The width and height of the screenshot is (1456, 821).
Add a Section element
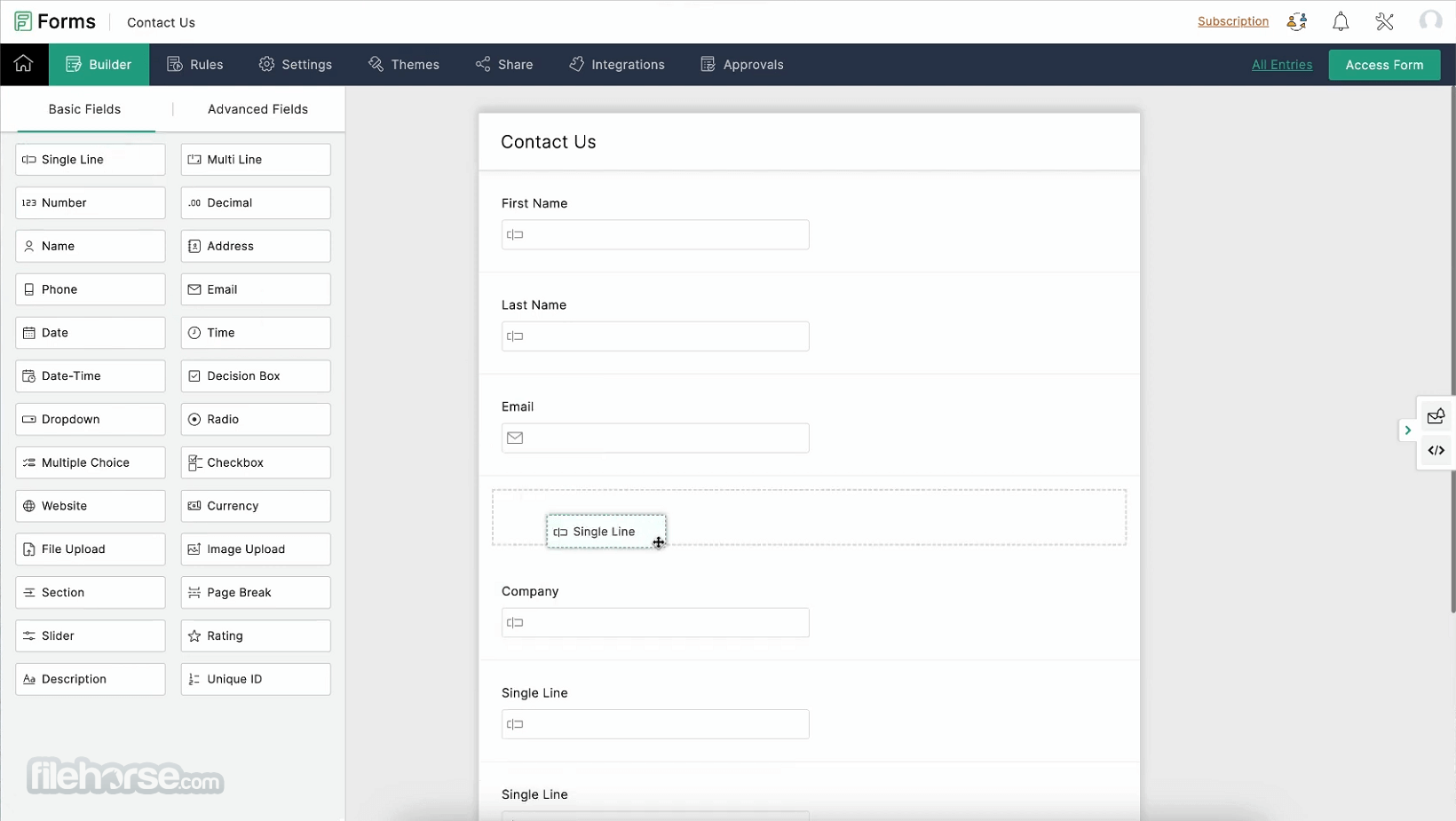point(91,592)
